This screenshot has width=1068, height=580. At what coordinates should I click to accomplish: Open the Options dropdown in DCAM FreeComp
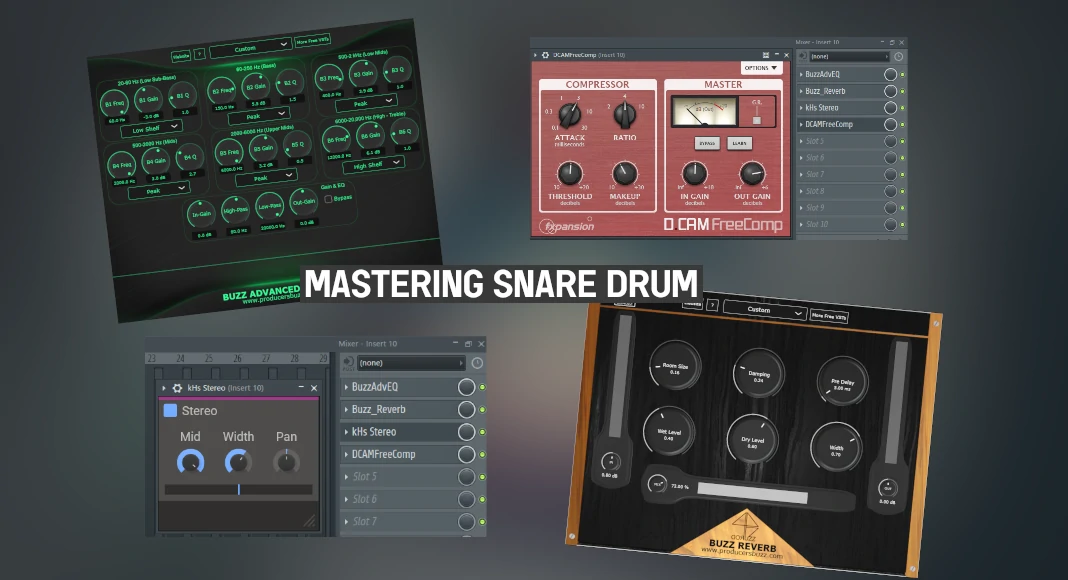[x=761, y=68]
